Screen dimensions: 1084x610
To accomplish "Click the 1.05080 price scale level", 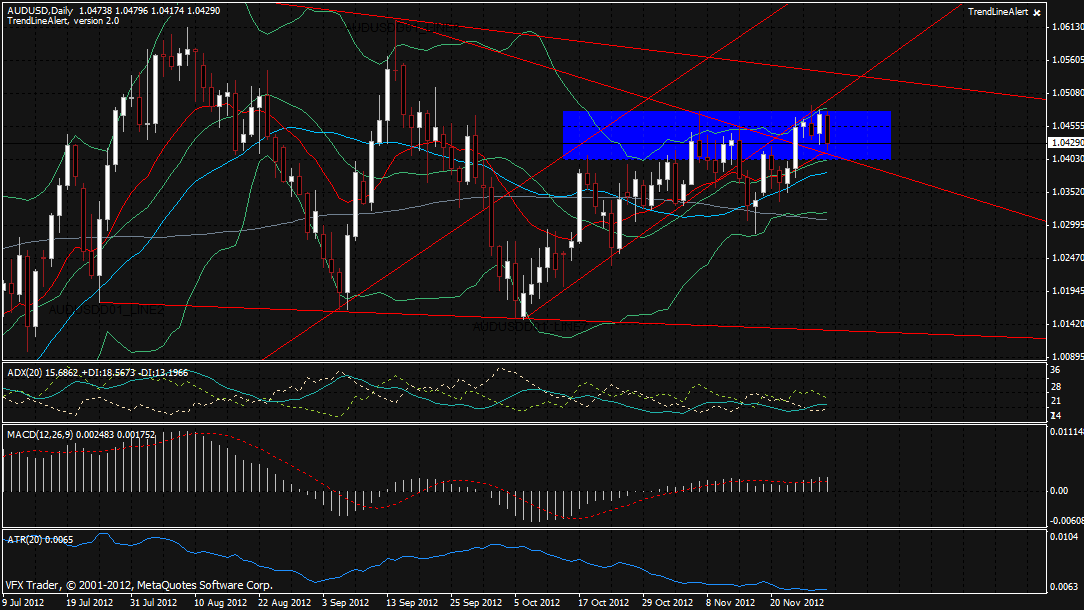I will click(x=1065, y=93).
